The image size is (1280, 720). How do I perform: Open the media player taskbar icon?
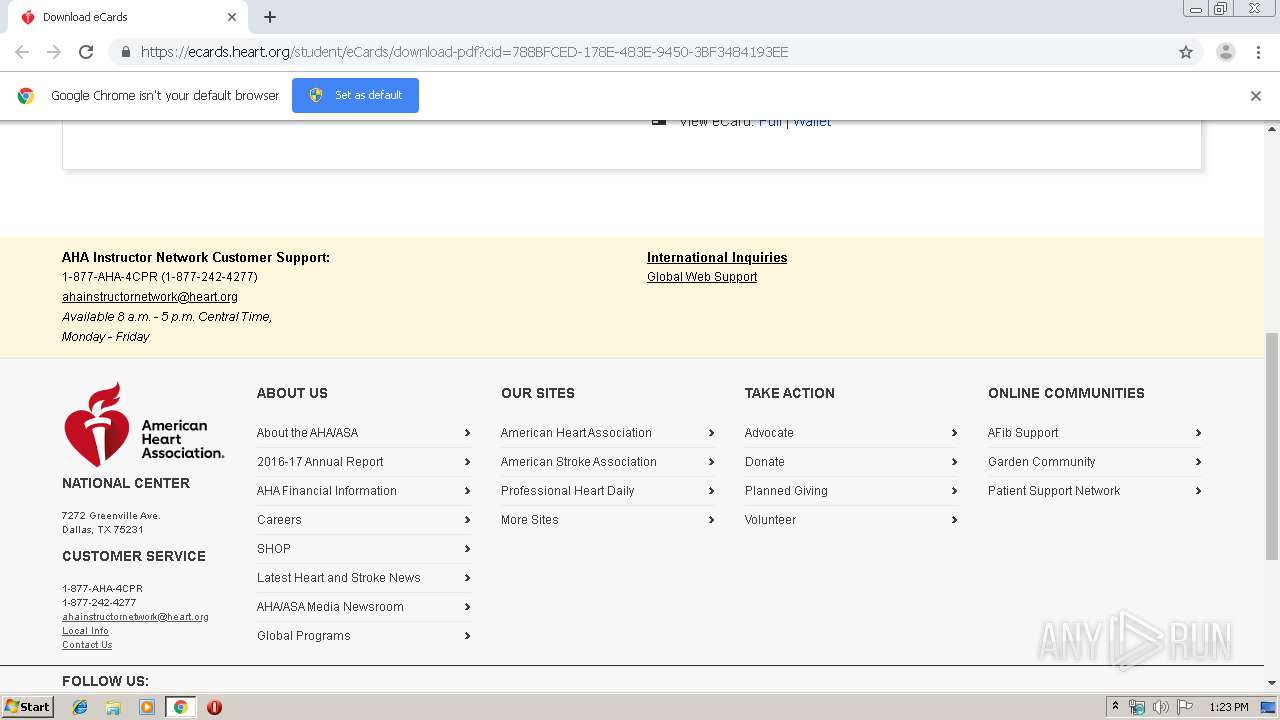pos(147,707)
